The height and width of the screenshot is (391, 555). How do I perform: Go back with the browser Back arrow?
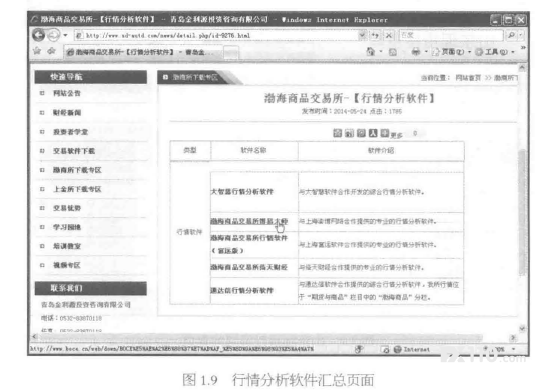click(x=39, y=35)
